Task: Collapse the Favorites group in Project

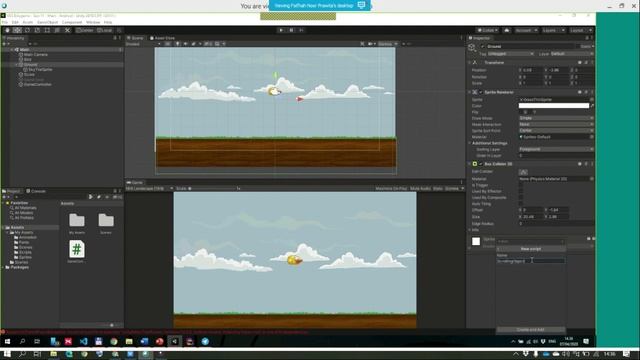Action: pos(3,203)
